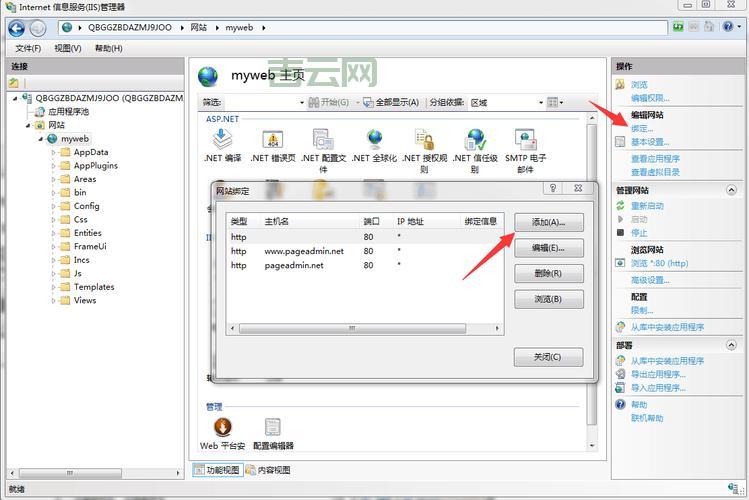
Task: Switch to 功能视图 tab
Action: (x=218, y=470)
